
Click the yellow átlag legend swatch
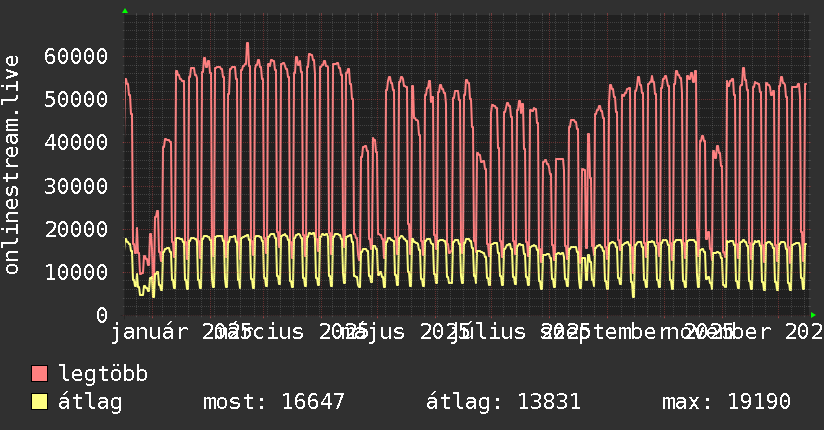coord(40,402)
